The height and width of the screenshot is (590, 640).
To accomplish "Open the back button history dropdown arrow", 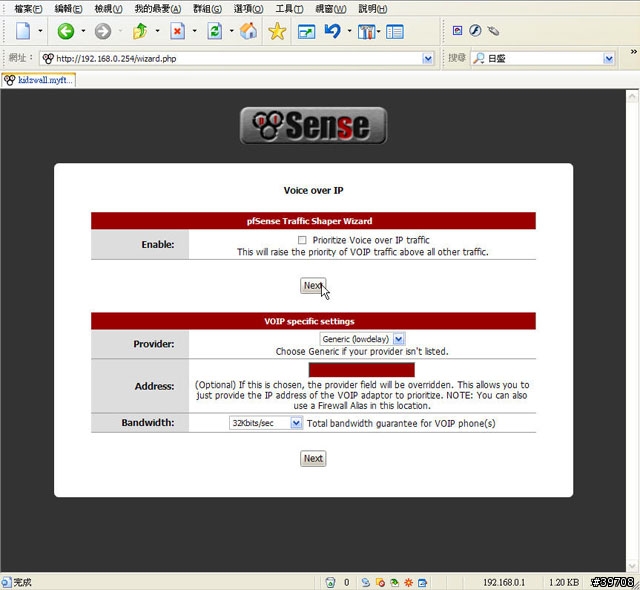I will (83, 31).
